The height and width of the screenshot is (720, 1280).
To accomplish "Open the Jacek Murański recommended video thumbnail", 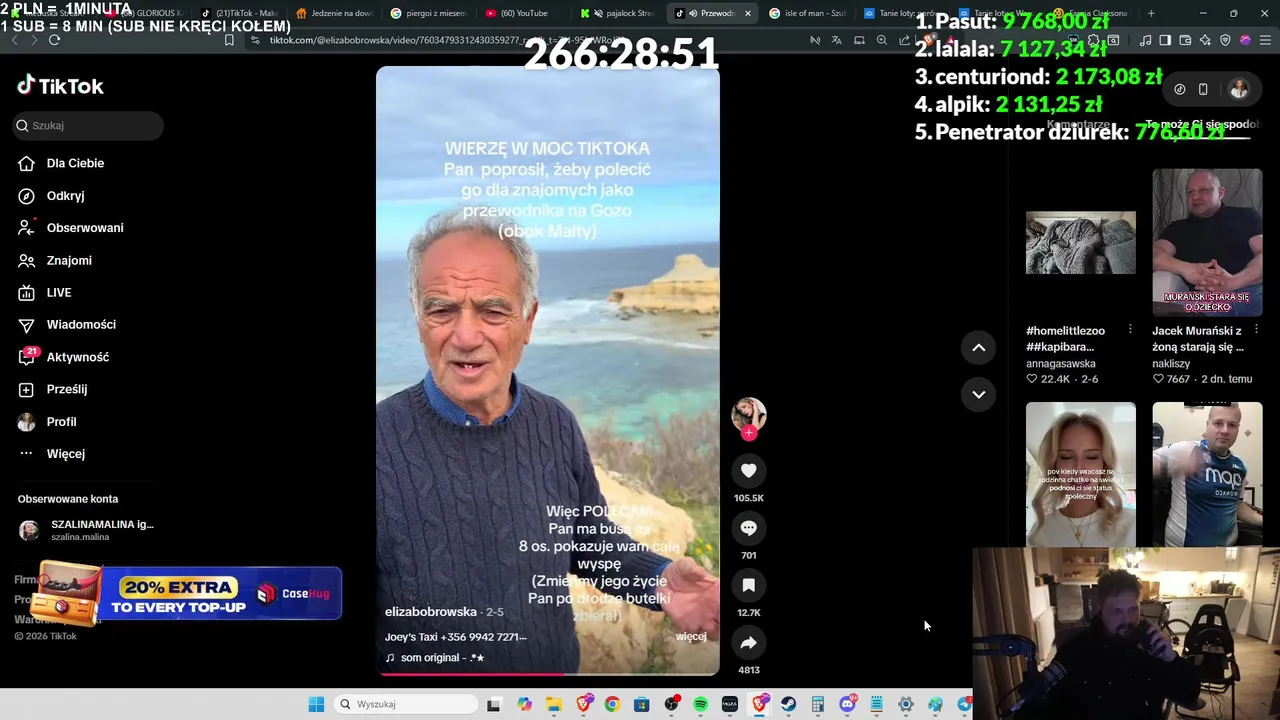I will 1207,243.
